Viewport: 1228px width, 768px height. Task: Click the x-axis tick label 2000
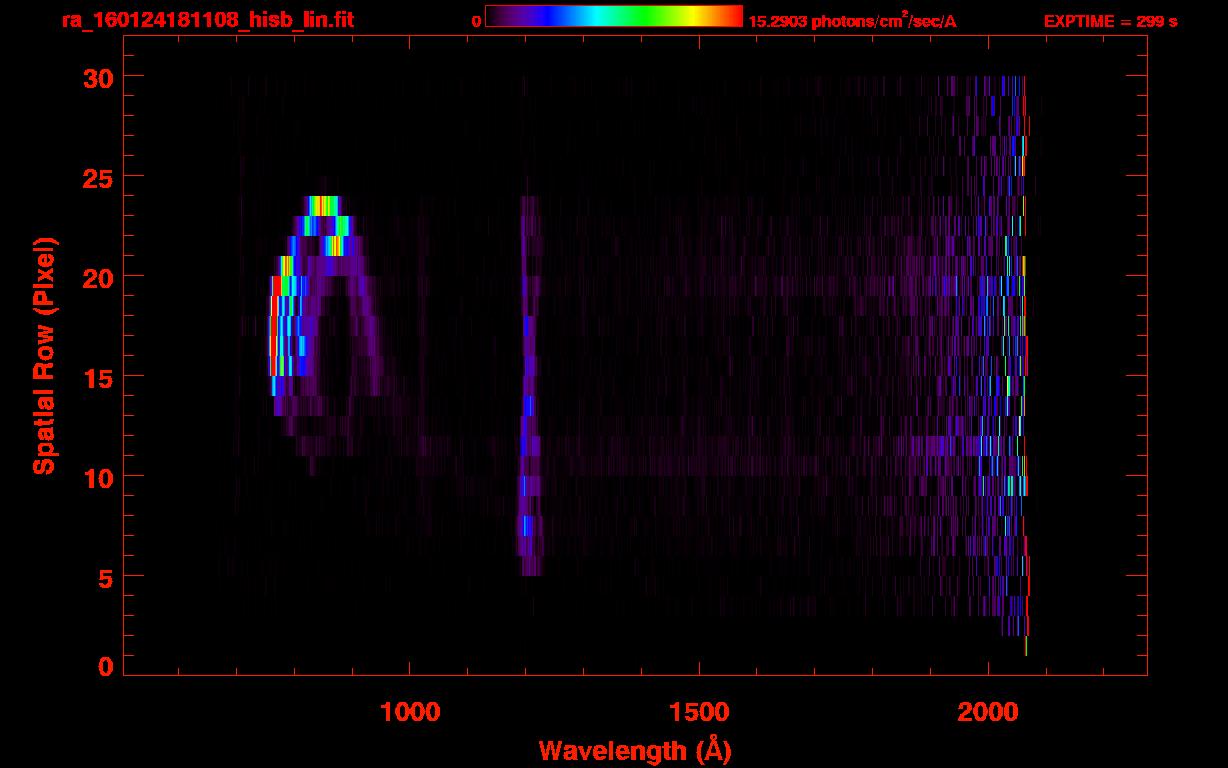[x=988, y=711]
